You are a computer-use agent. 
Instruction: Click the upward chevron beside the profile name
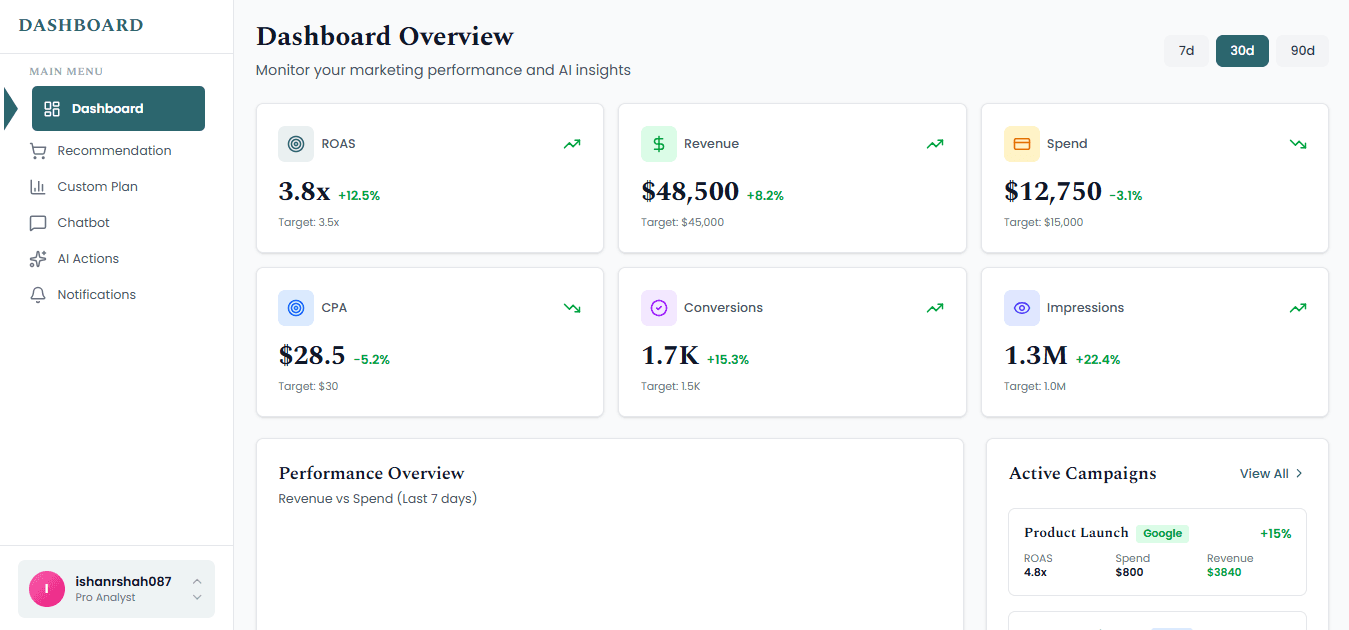pyautogui.click(x=198, y=582)
